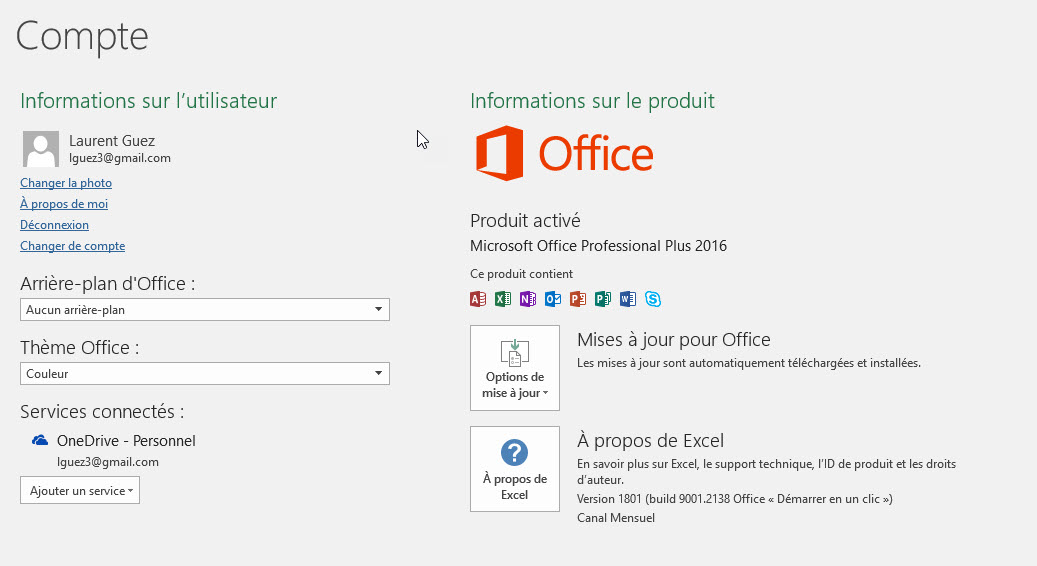The image size is (1037, 566).
Task: Click the Word app icon
Action: point(628,299)
